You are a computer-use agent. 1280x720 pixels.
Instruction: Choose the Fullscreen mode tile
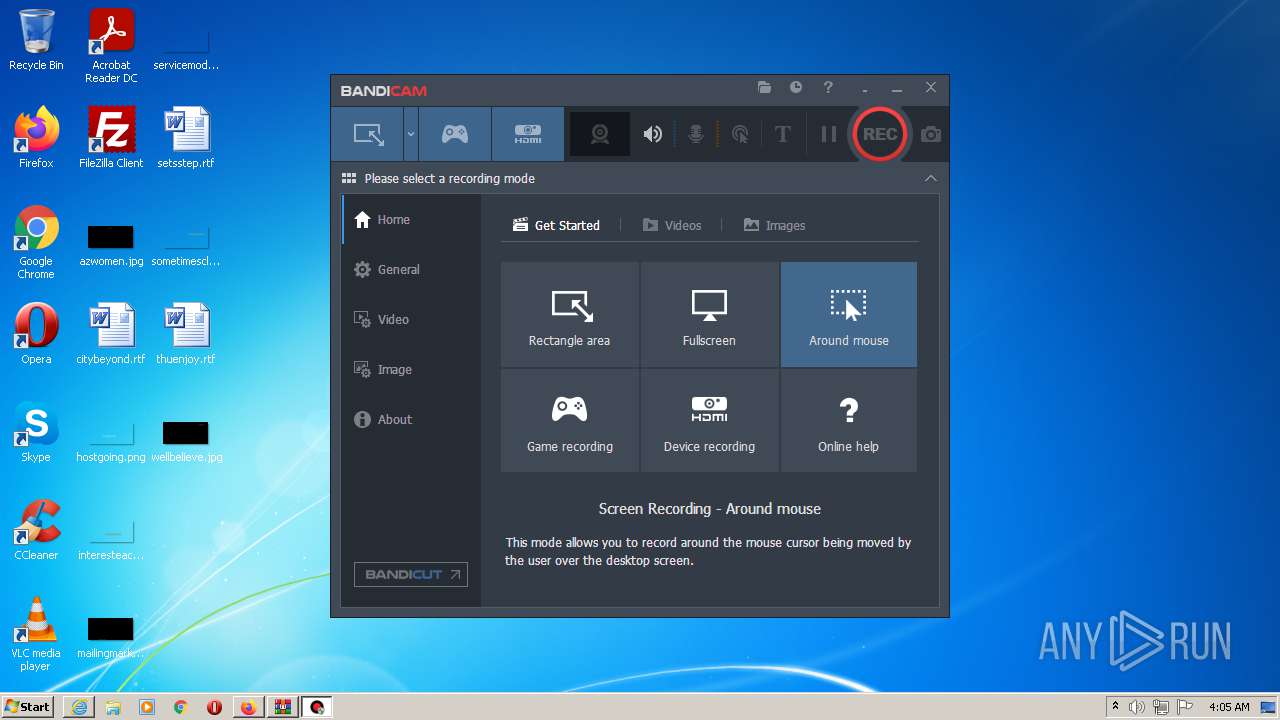coord(709,314)
